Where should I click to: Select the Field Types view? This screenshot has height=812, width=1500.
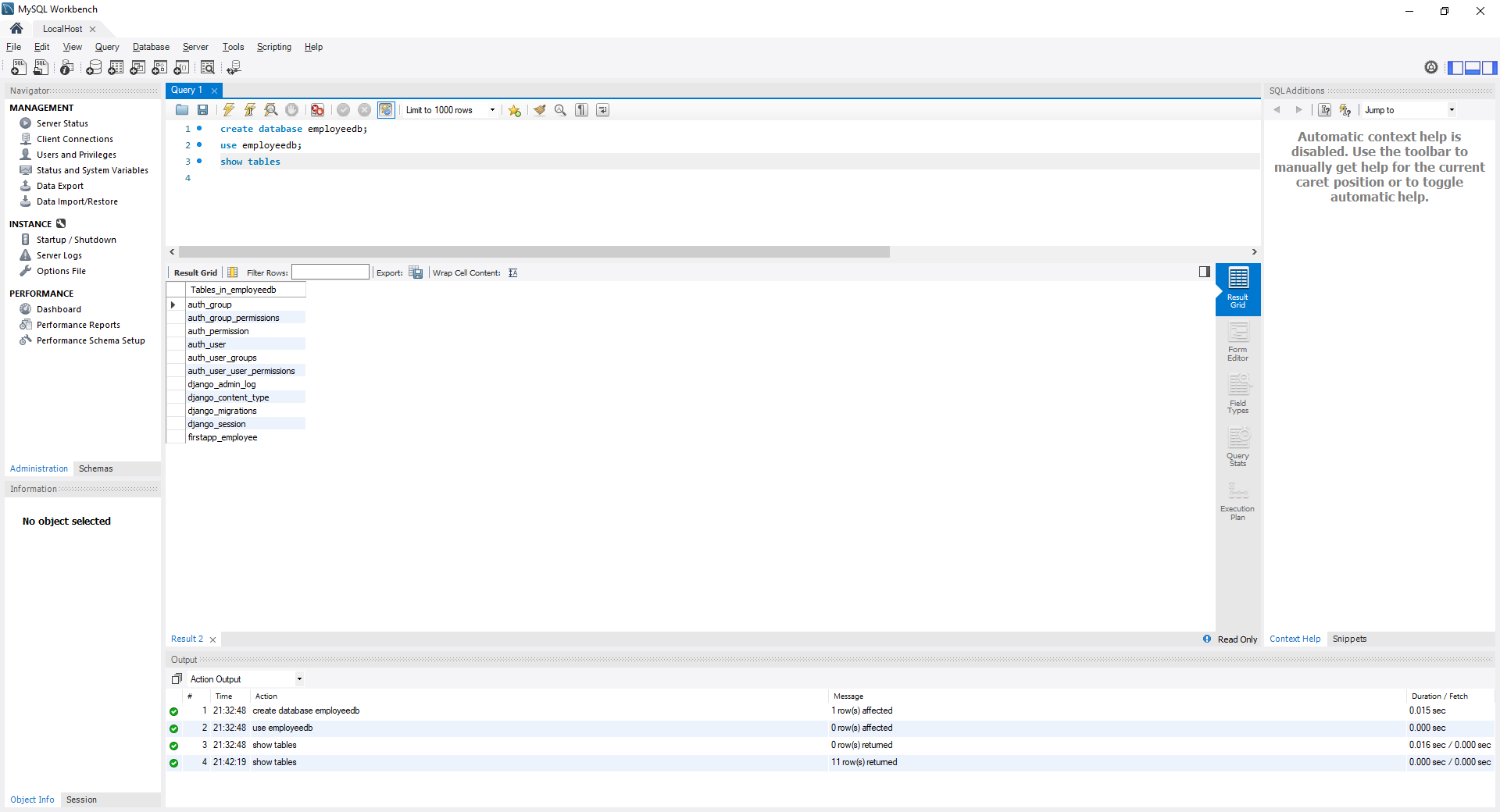(x=1237, y=394)
